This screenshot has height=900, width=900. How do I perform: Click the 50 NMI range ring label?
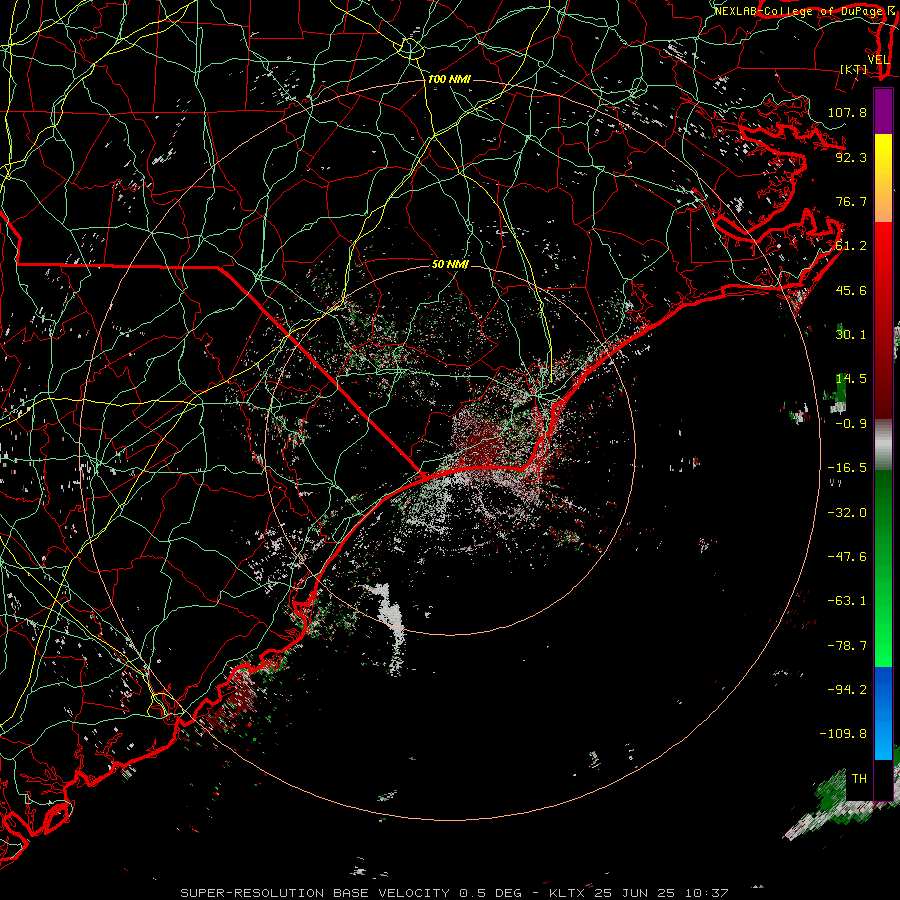pos(450,264)
